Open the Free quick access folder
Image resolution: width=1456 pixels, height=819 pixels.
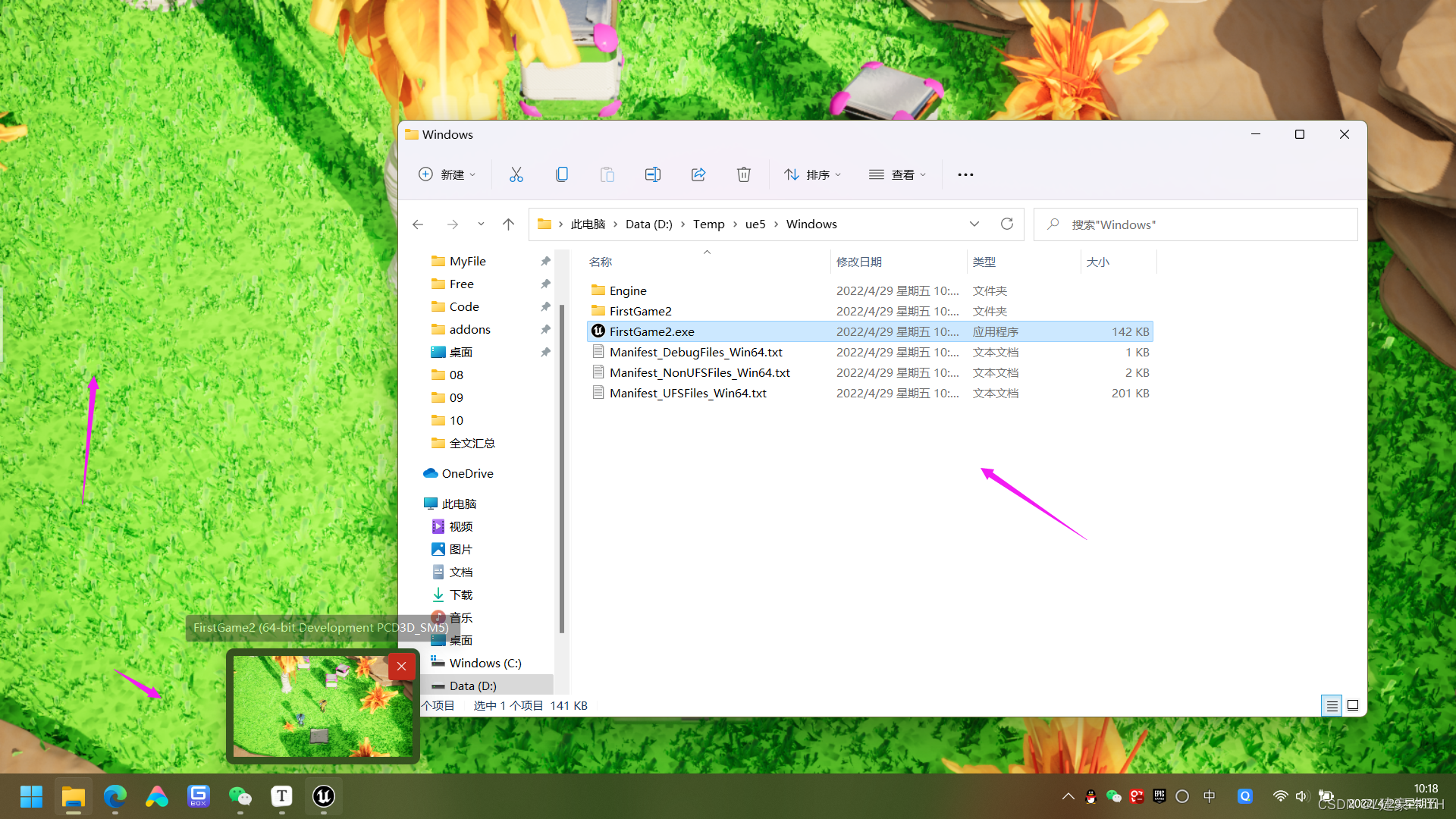[x=461, y=284]
